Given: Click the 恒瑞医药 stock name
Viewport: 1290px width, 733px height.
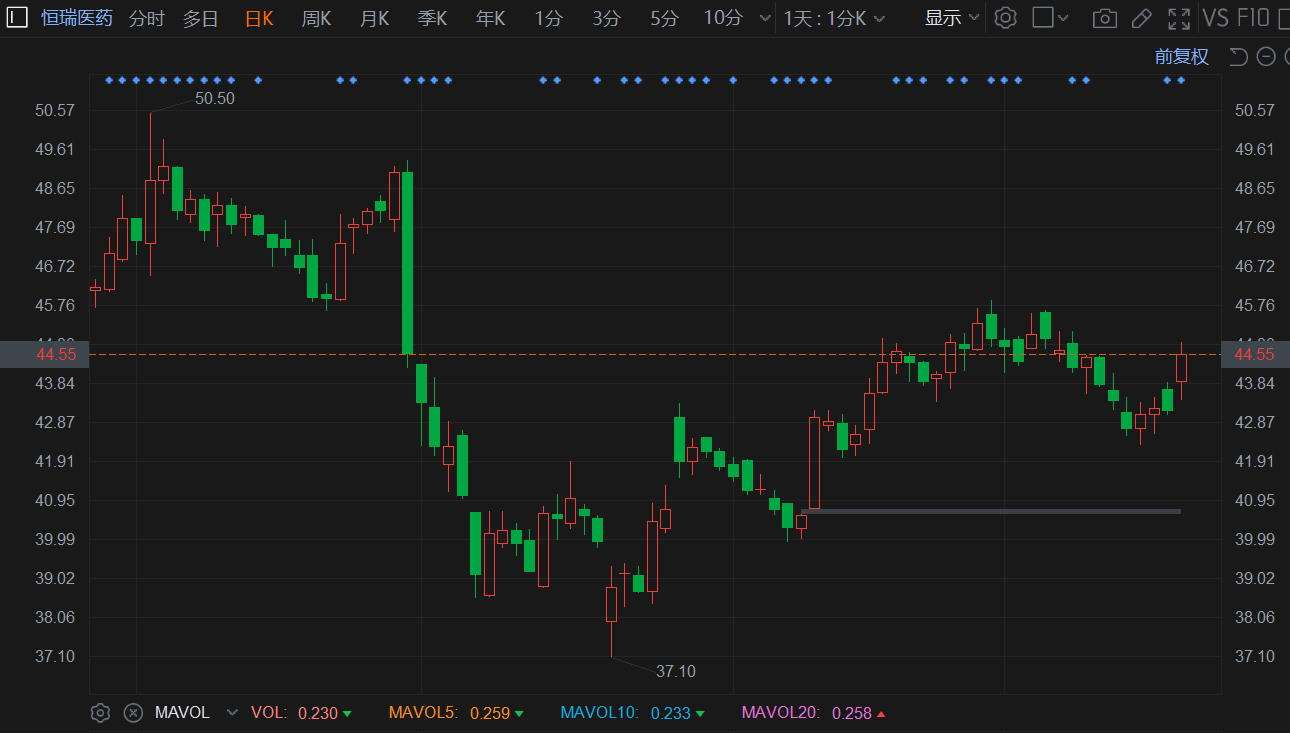Looking at the screenshot, I should (77, 18).
